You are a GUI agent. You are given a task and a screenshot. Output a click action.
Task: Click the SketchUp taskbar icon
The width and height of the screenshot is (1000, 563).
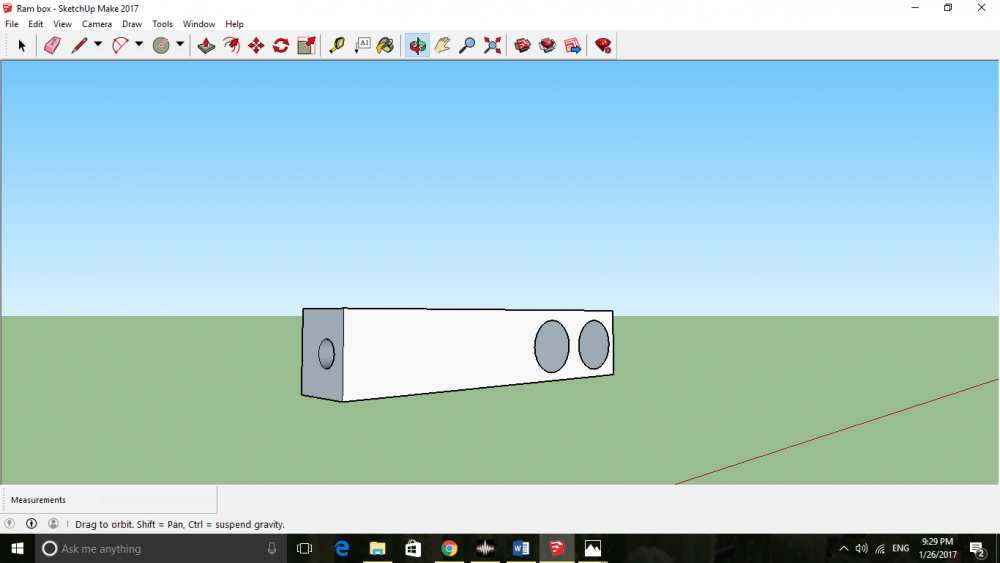tap(557, 548)
